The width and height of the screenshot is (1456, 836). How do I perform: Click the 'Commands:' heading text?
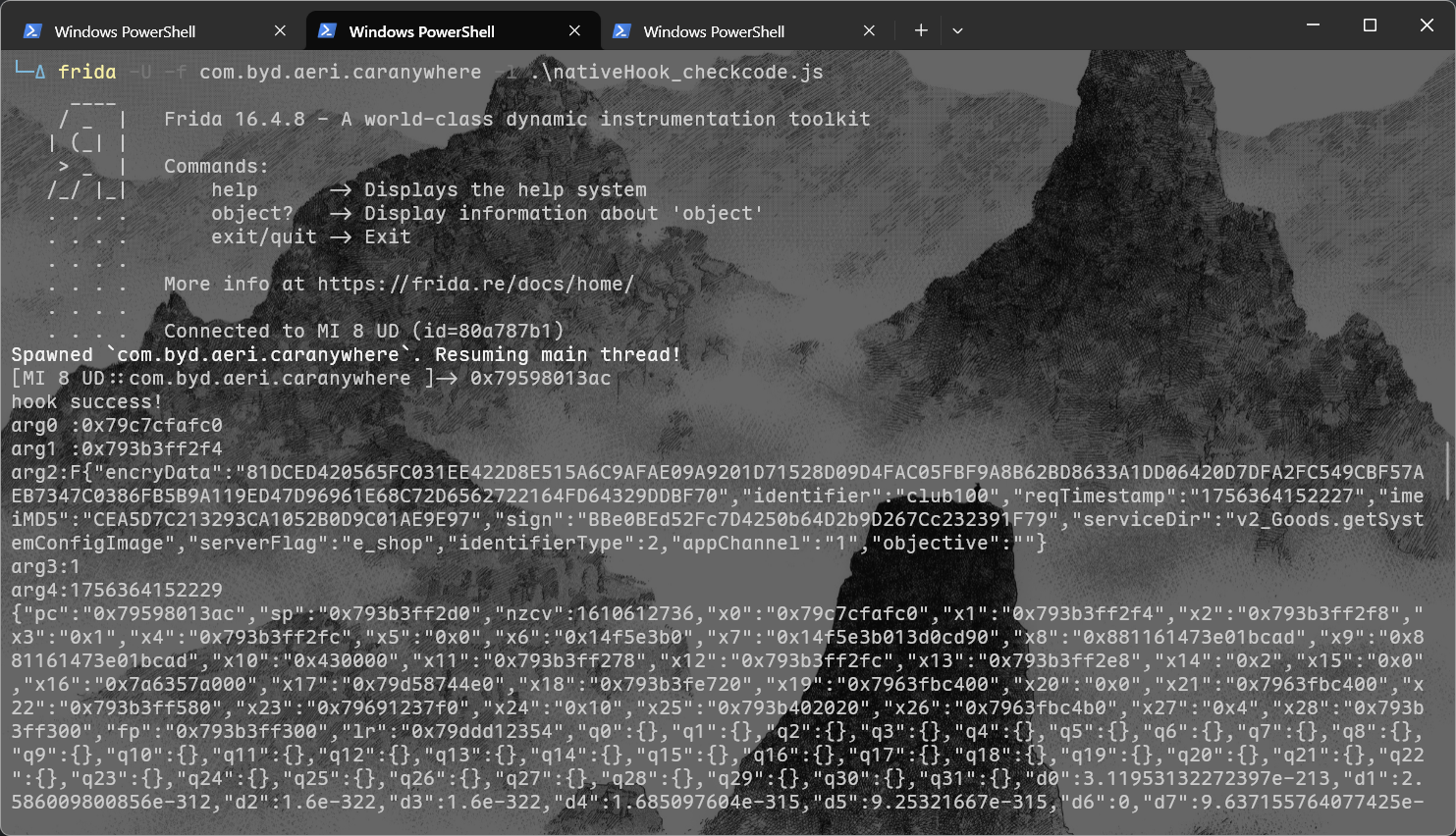point(217,167)
